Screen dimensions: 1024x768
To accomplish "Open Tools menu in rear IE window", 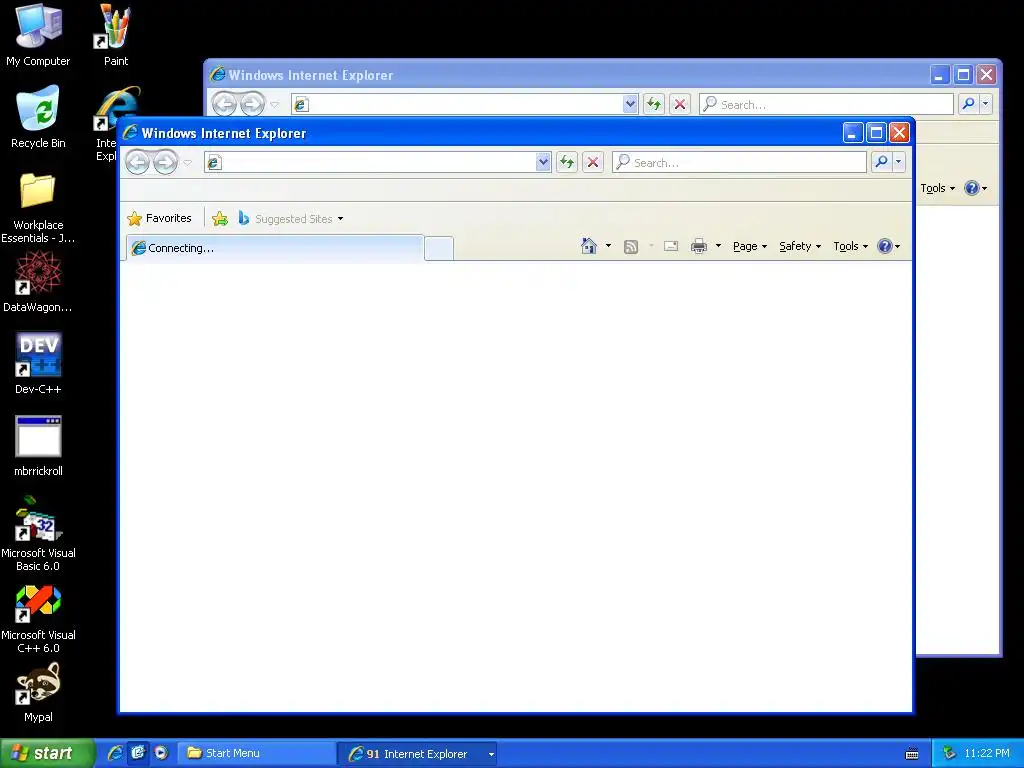I will pos(937,188).
